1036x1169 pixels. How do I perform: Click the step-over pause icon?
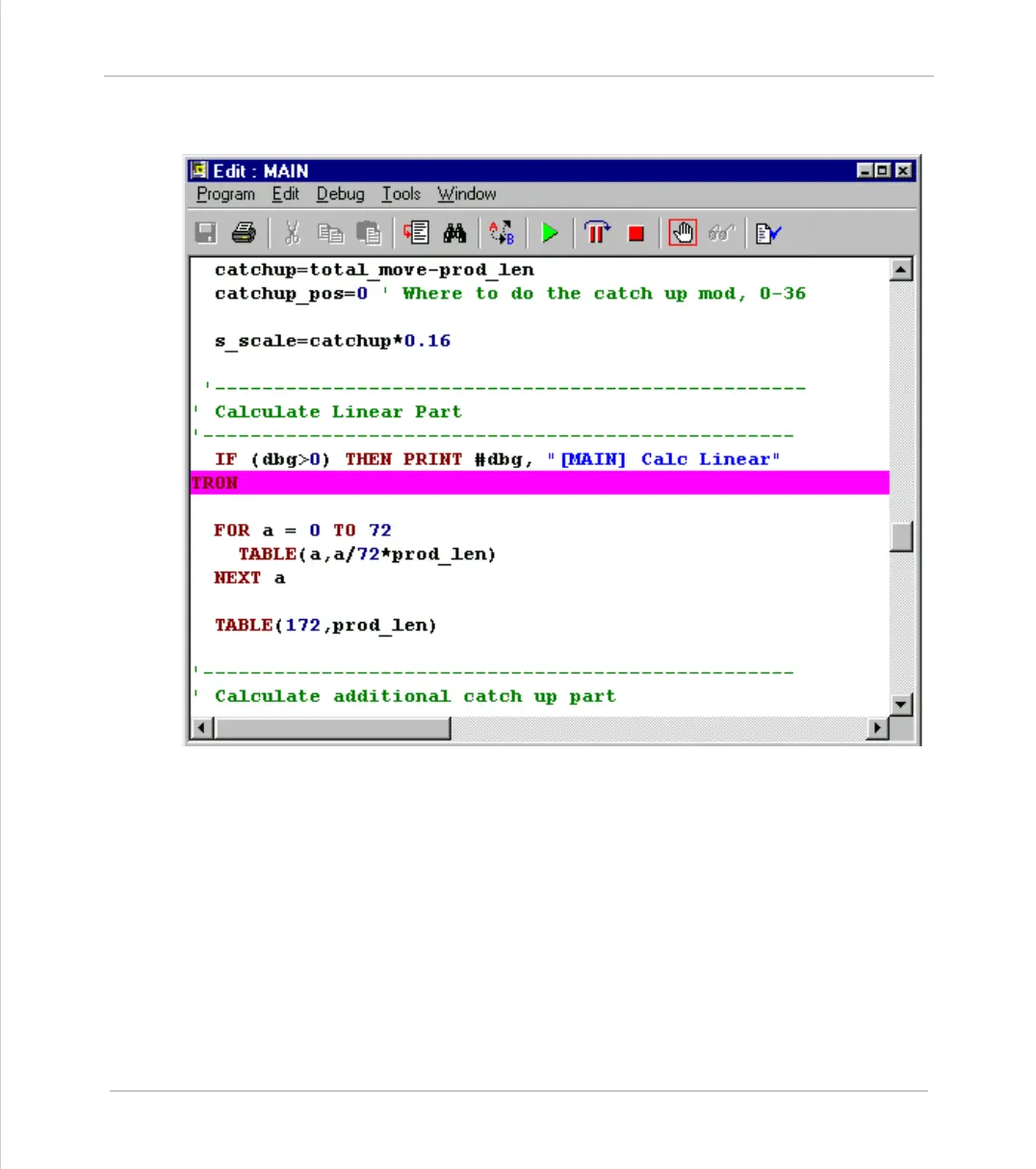point(597,232)
